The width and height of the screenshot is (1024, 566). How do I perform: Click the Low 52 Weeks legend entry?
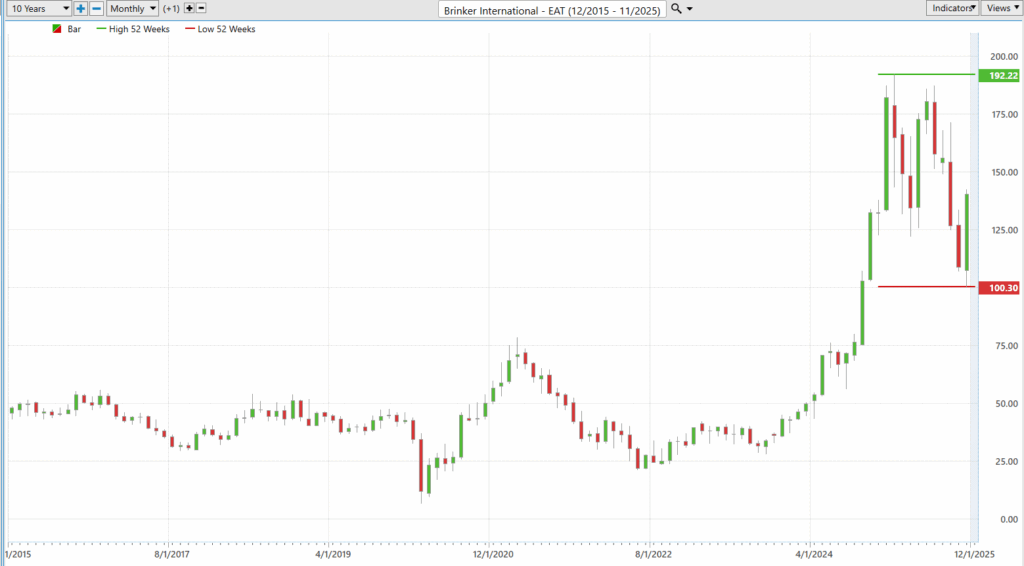tap(220, 29)
